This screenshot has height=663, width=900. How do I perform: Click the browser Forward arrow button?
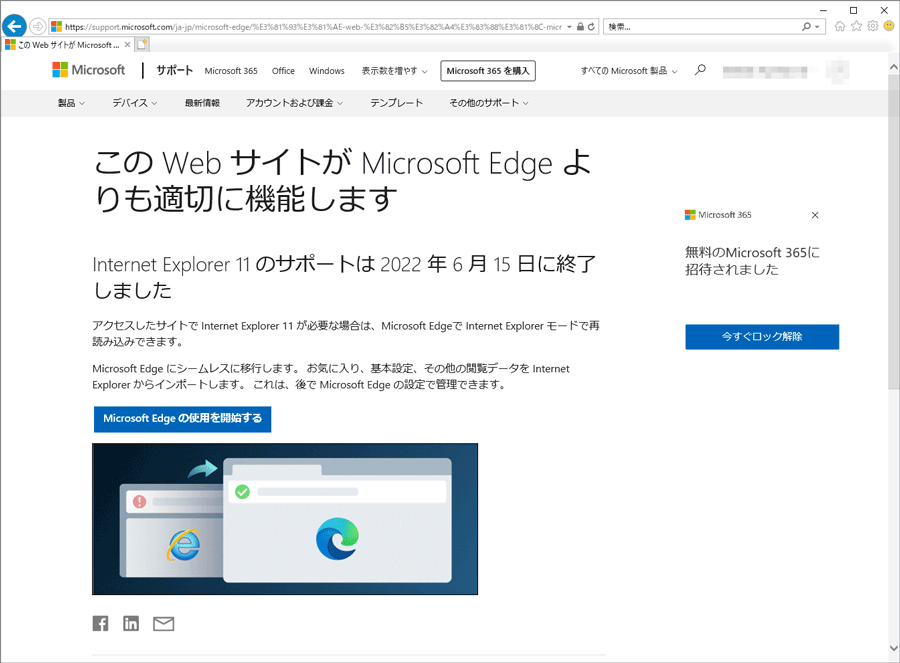37,26
